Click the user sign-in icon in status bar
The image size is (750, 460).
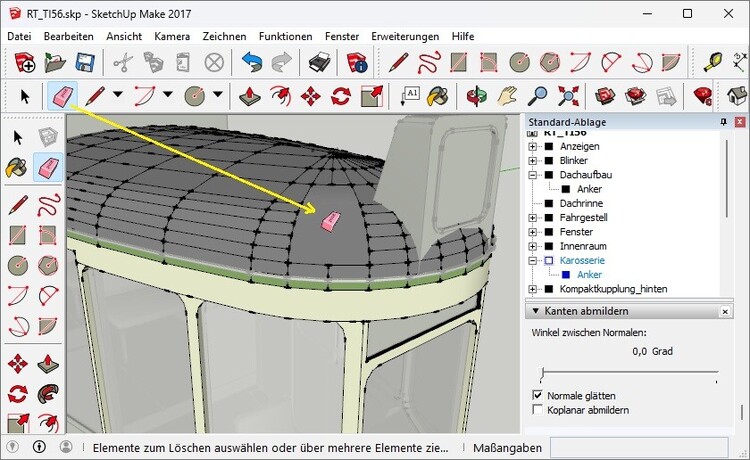66,447
